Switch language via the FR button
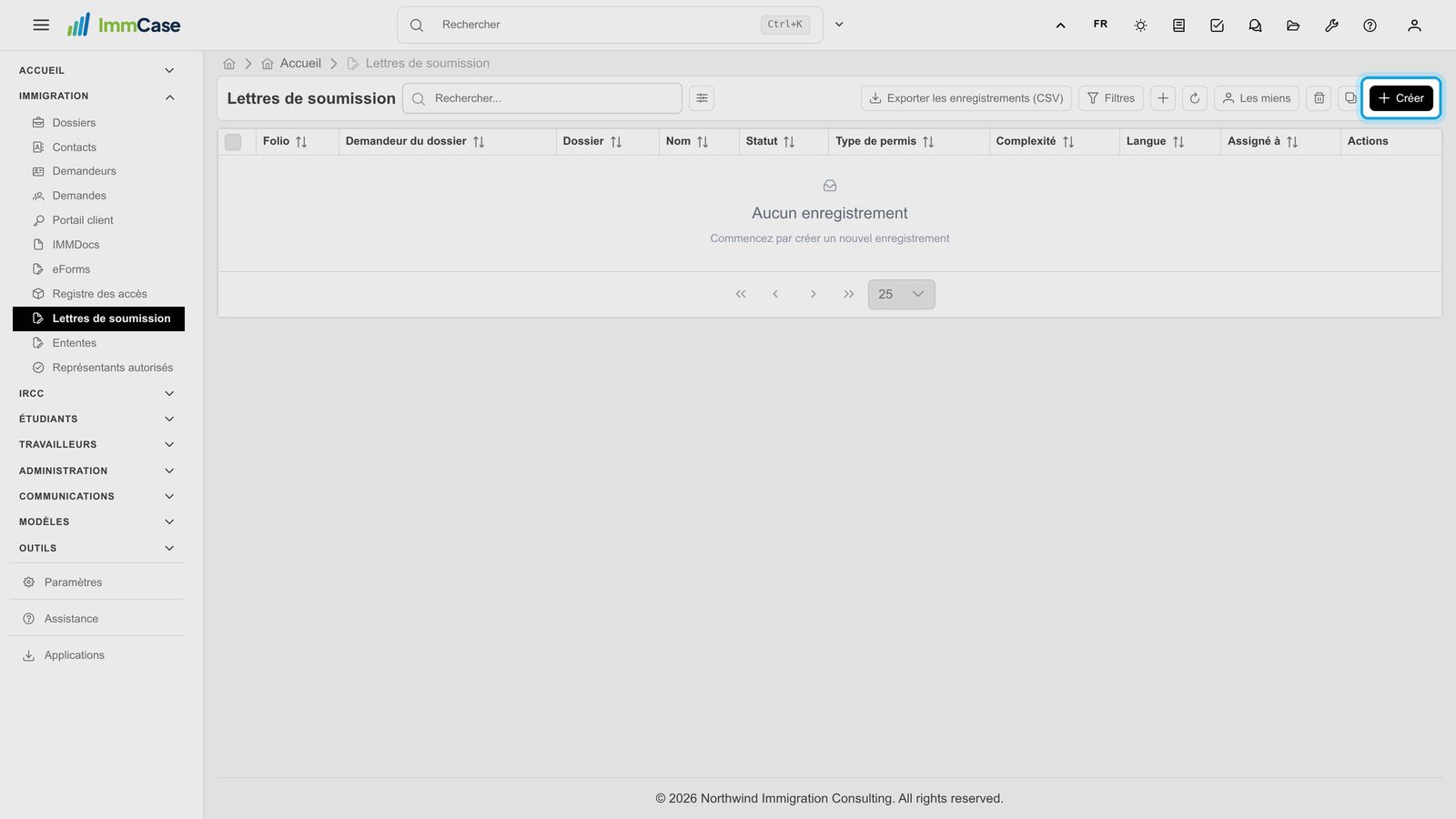The height and width of the screenshot is (819, 1456). click(x=1100, y=25)
